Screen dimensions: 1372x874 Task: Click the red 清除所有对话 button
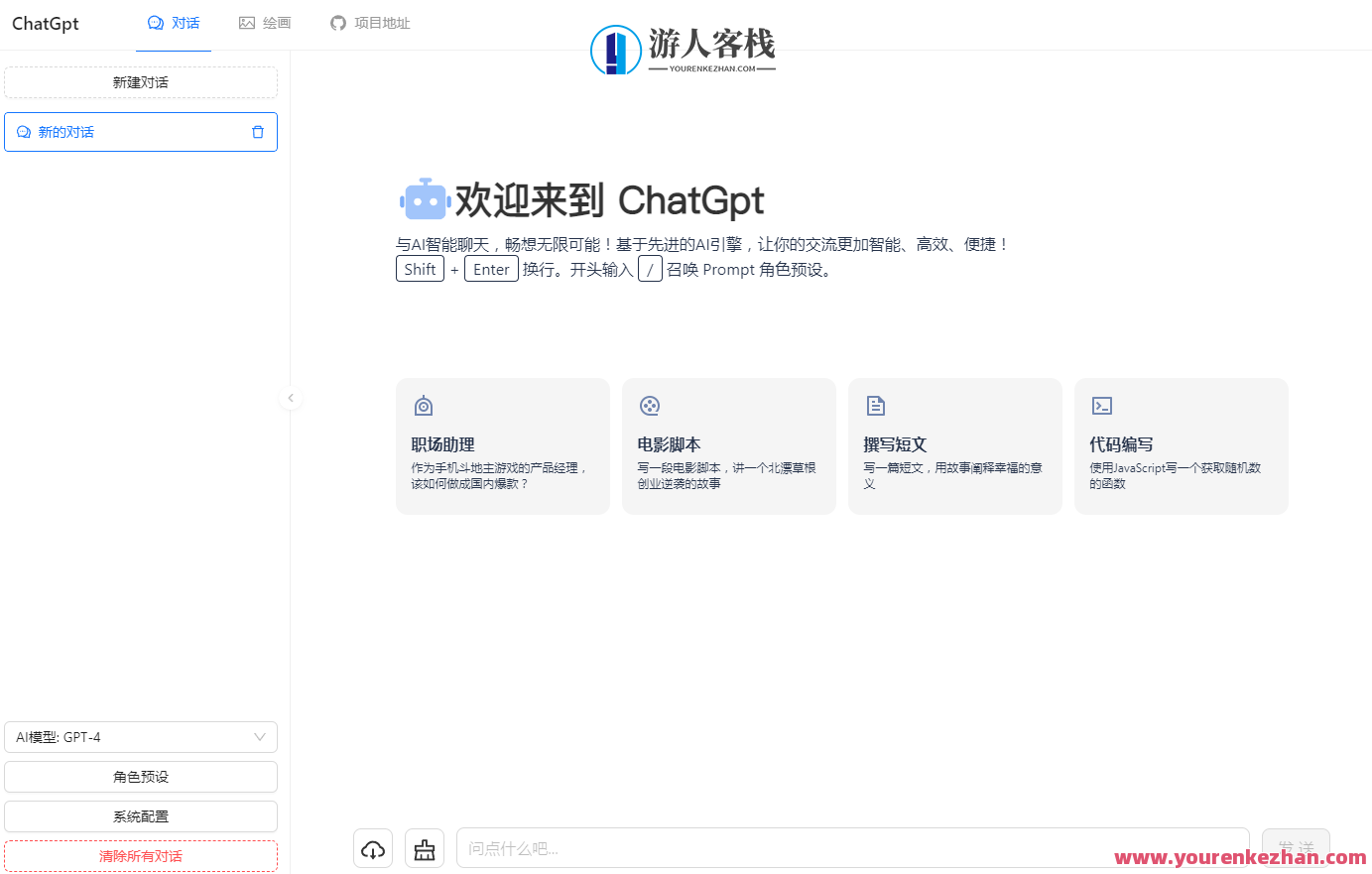140,854
